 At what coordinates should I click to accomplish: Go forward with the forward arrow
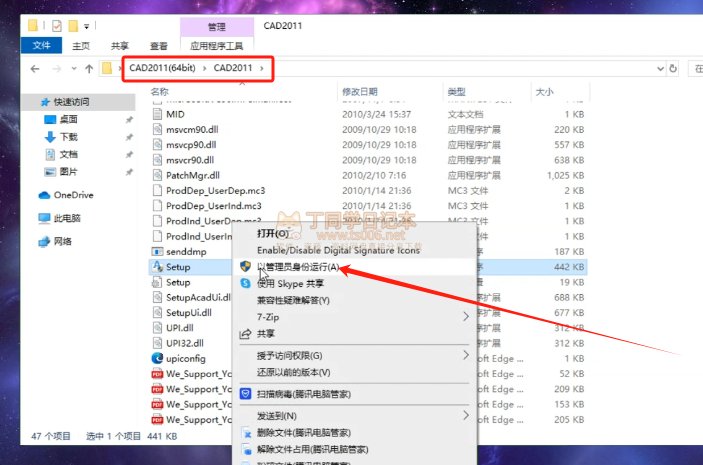point(56,69)
